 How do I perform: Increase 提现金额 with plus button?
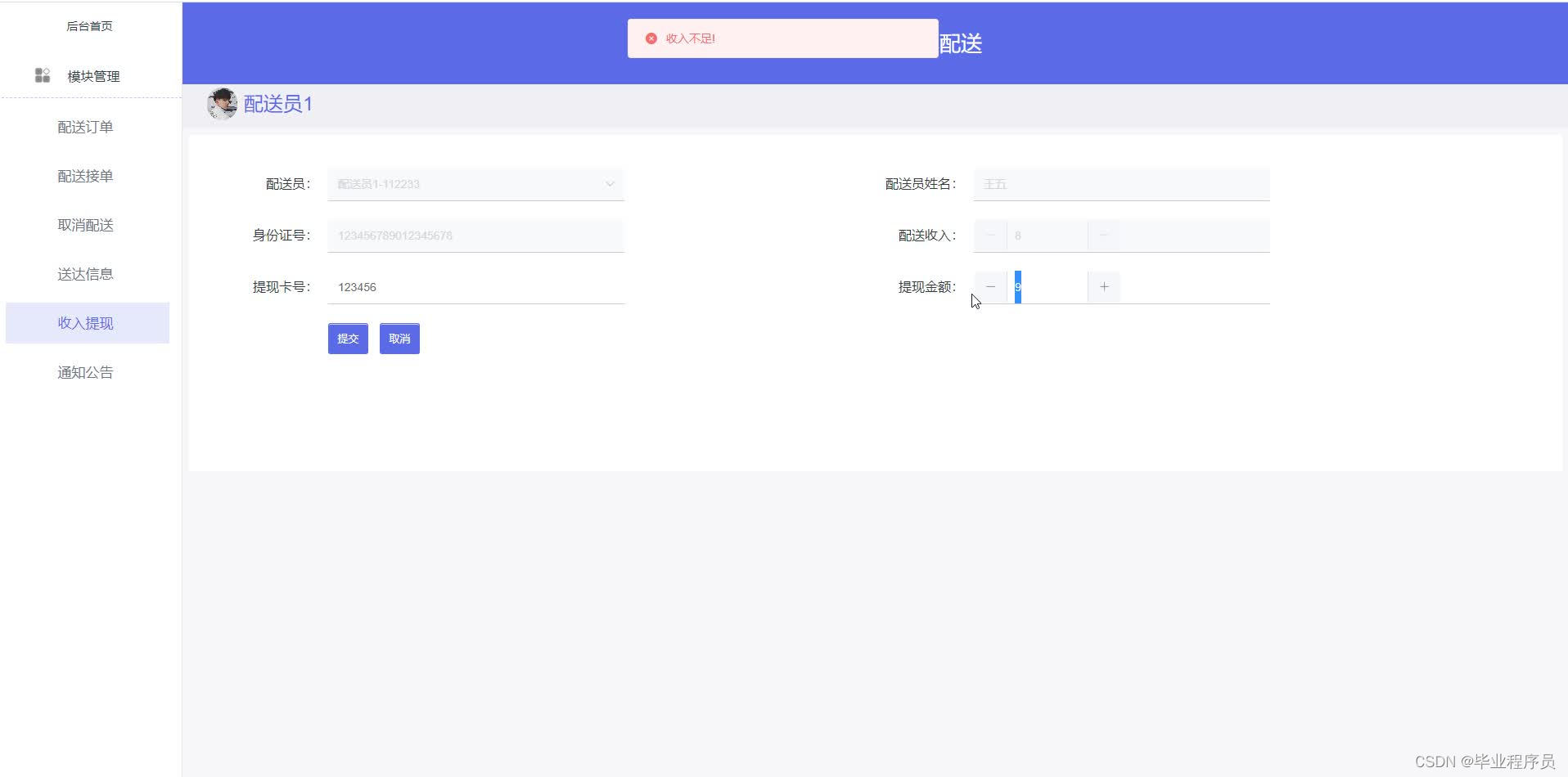[1104, 287]
